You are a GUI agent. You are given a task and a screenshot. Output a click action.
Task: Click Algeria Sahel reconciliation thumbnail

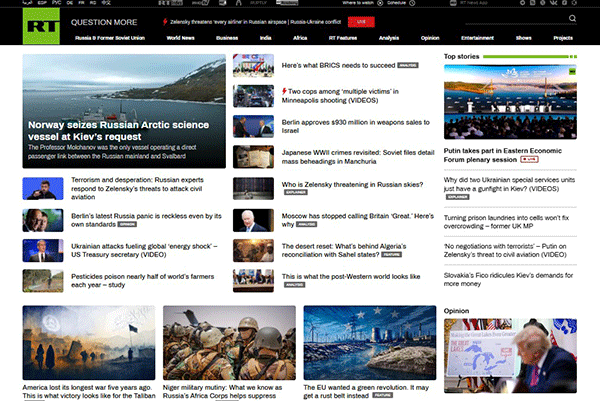[x=253, y=250]
